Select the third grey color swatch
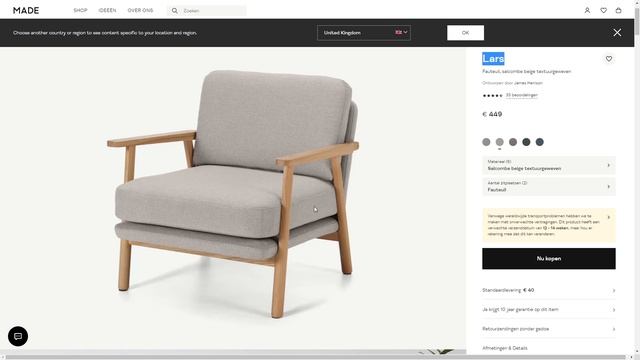Viewport: 640px width, 360px height. pyautogui.click(x=513, y=142)
